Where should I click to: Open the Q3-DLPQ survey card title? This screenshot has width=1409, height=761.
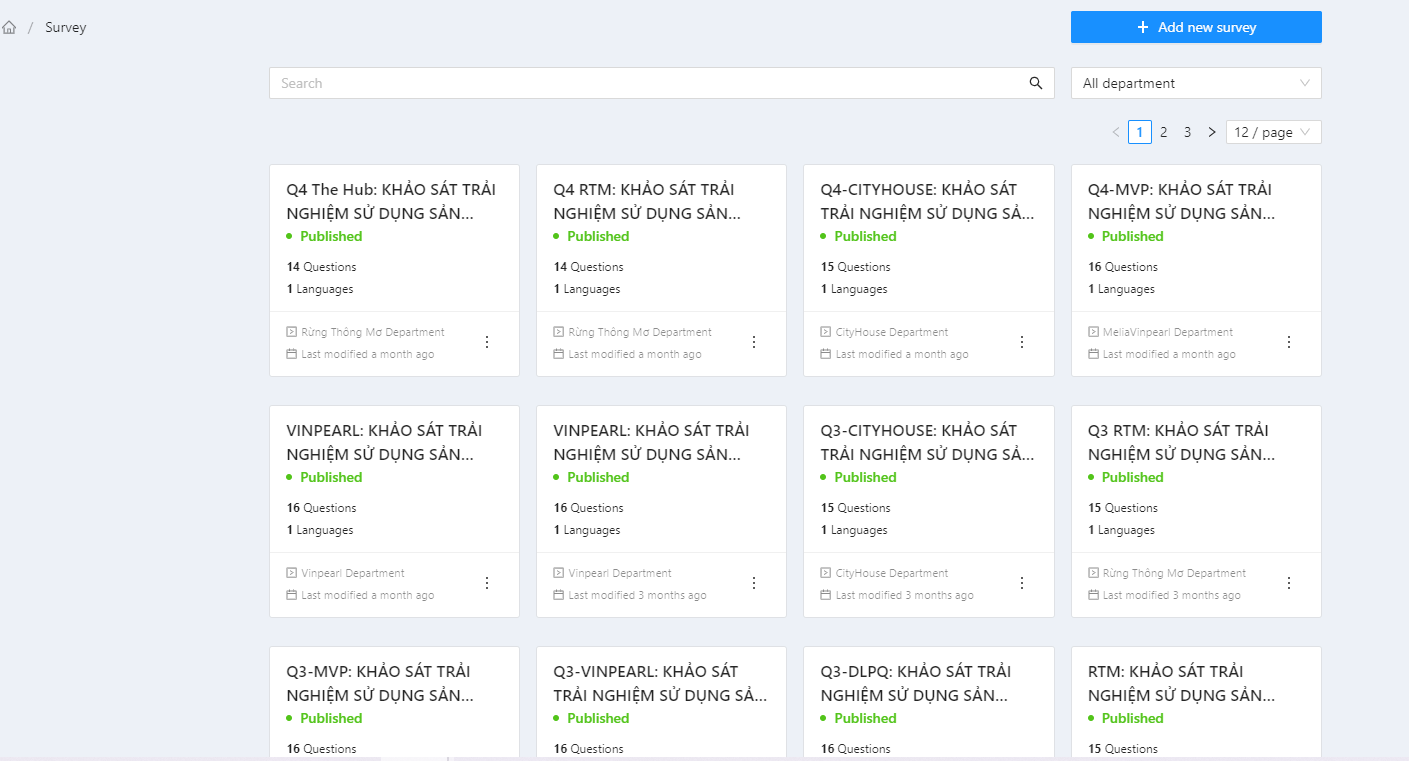[x=915, y=683]
